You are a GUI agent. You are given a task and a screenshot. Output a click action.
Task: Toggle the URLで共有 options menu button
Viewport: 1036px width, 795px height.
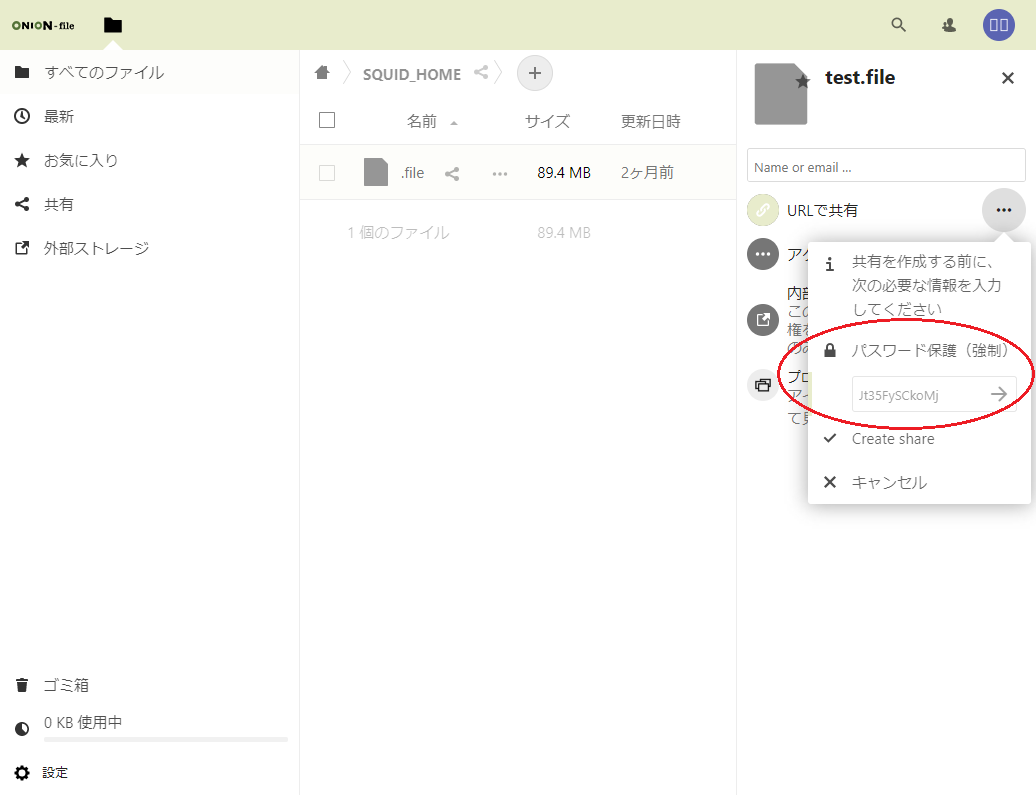[x=1003, y=210]
